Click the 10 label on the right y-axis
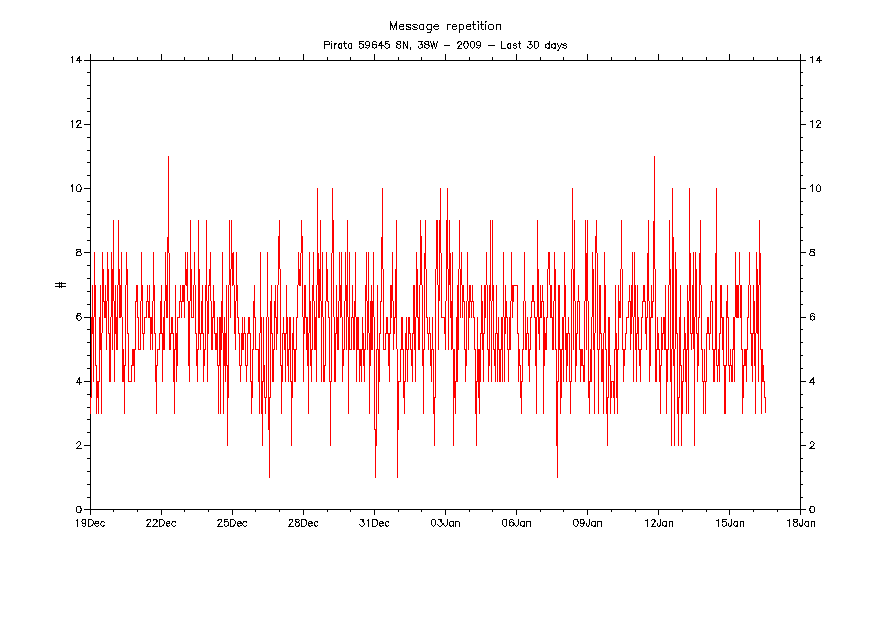This screenshot has height=630, width=891. coord(814,188)
